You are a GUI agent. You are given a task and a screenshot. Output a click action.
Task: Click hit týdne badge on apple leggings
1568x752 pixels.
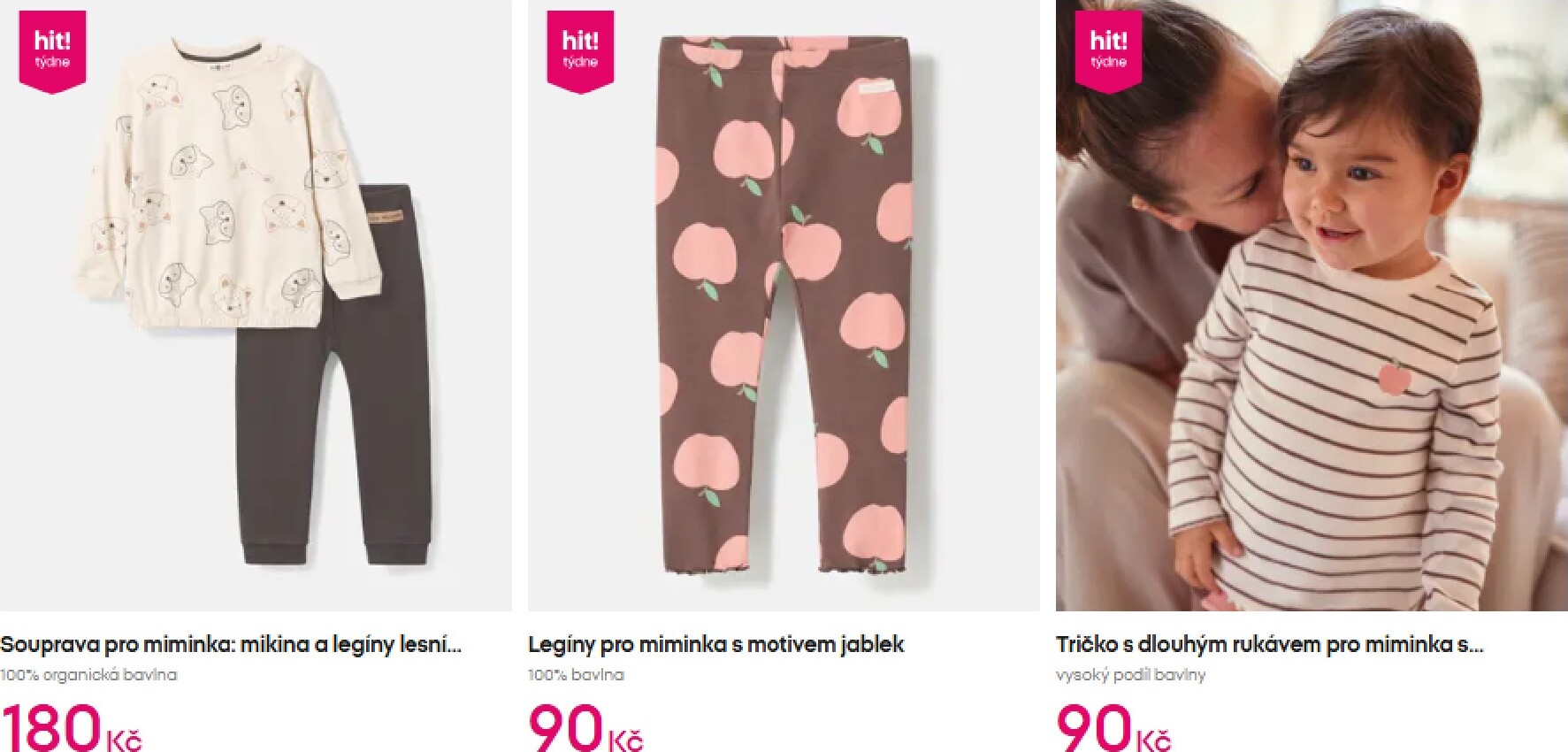pos(580,51)
